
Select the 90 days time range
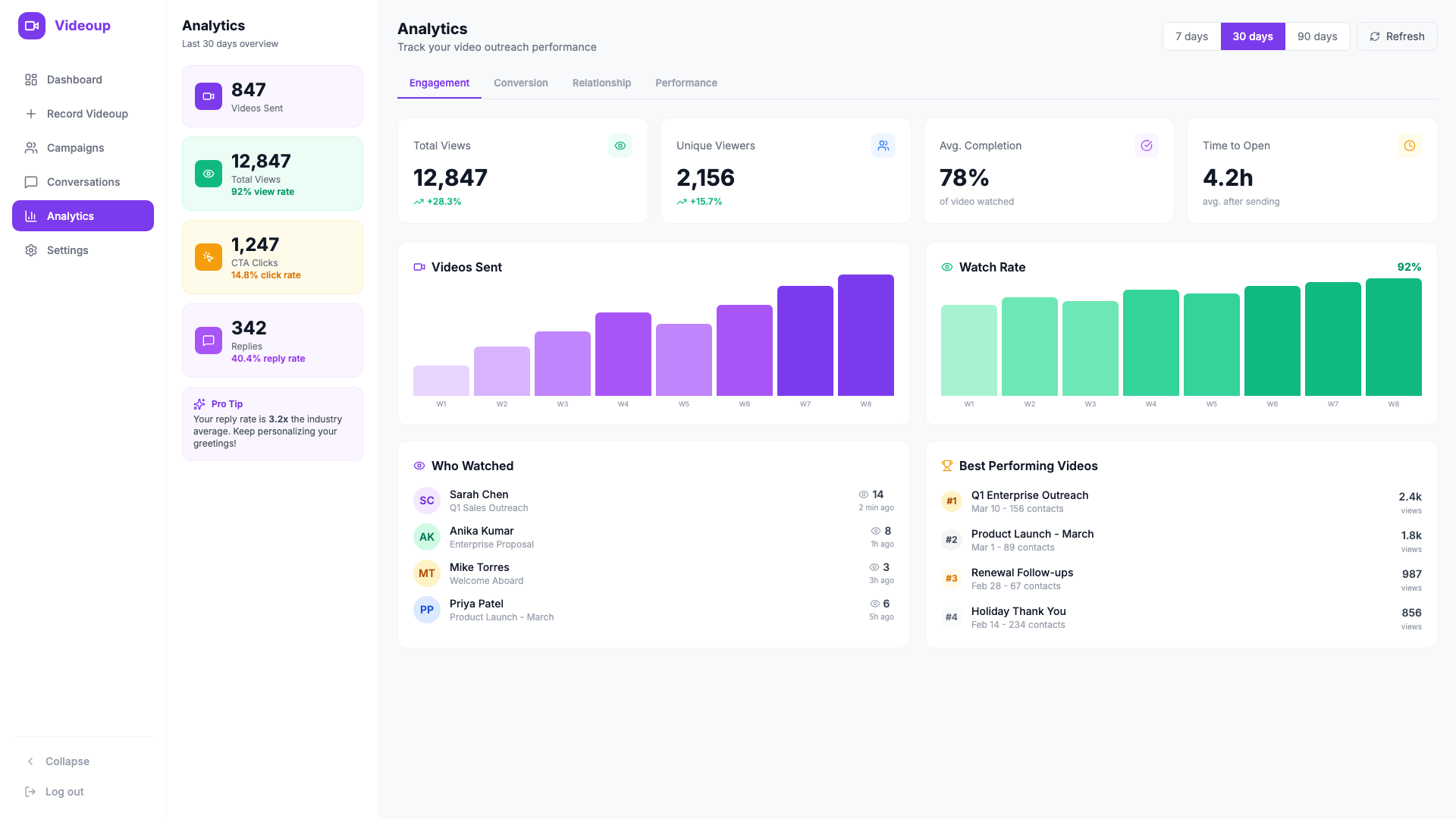click(x=1318, y=36)
